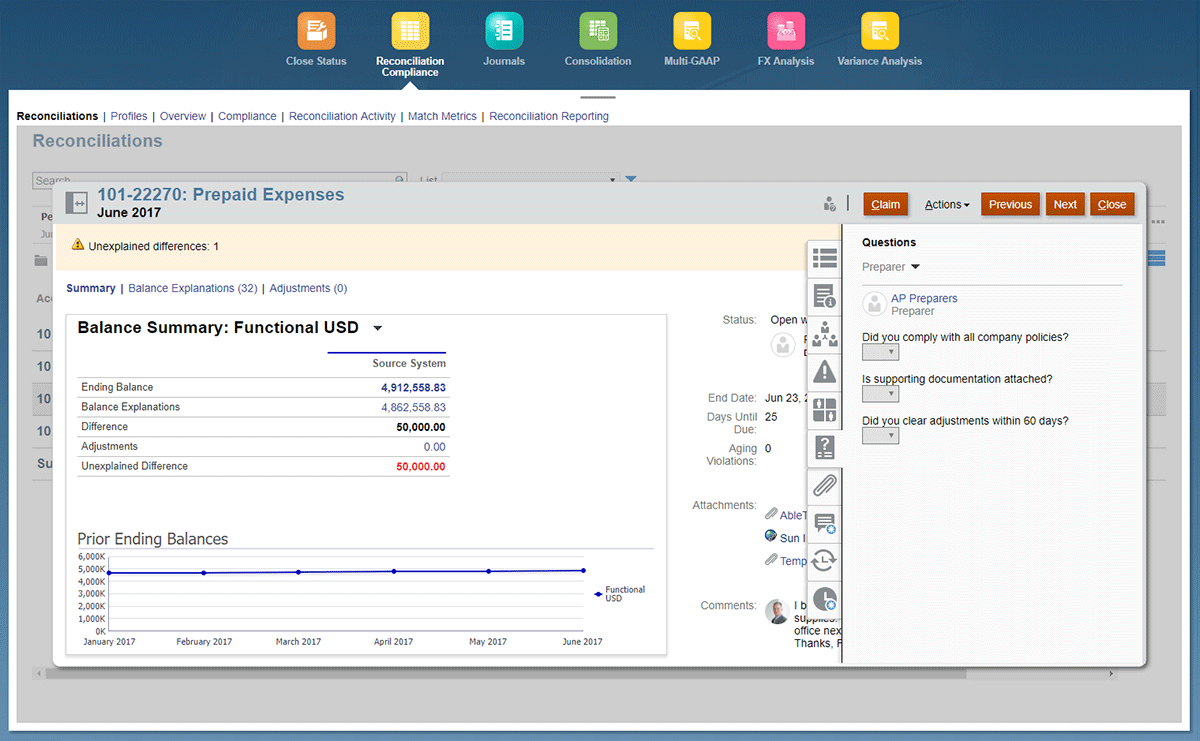
Task: Go to the Match Metrics tab
Action: (442, 116)
